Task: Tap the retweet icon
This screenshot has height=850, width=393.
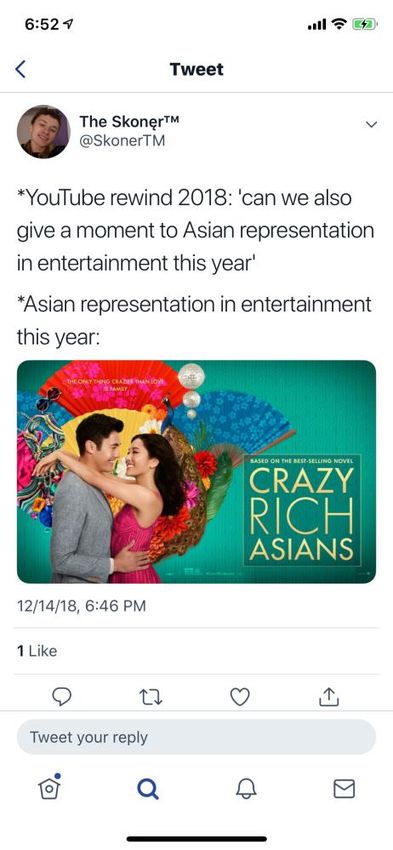Action: (149, 697)
